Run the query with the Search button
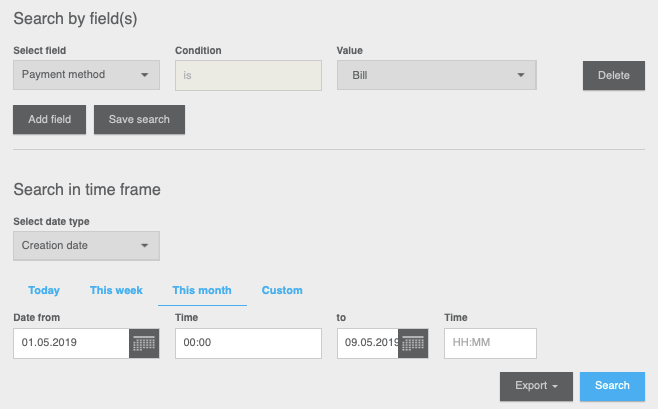 [612, 386]
